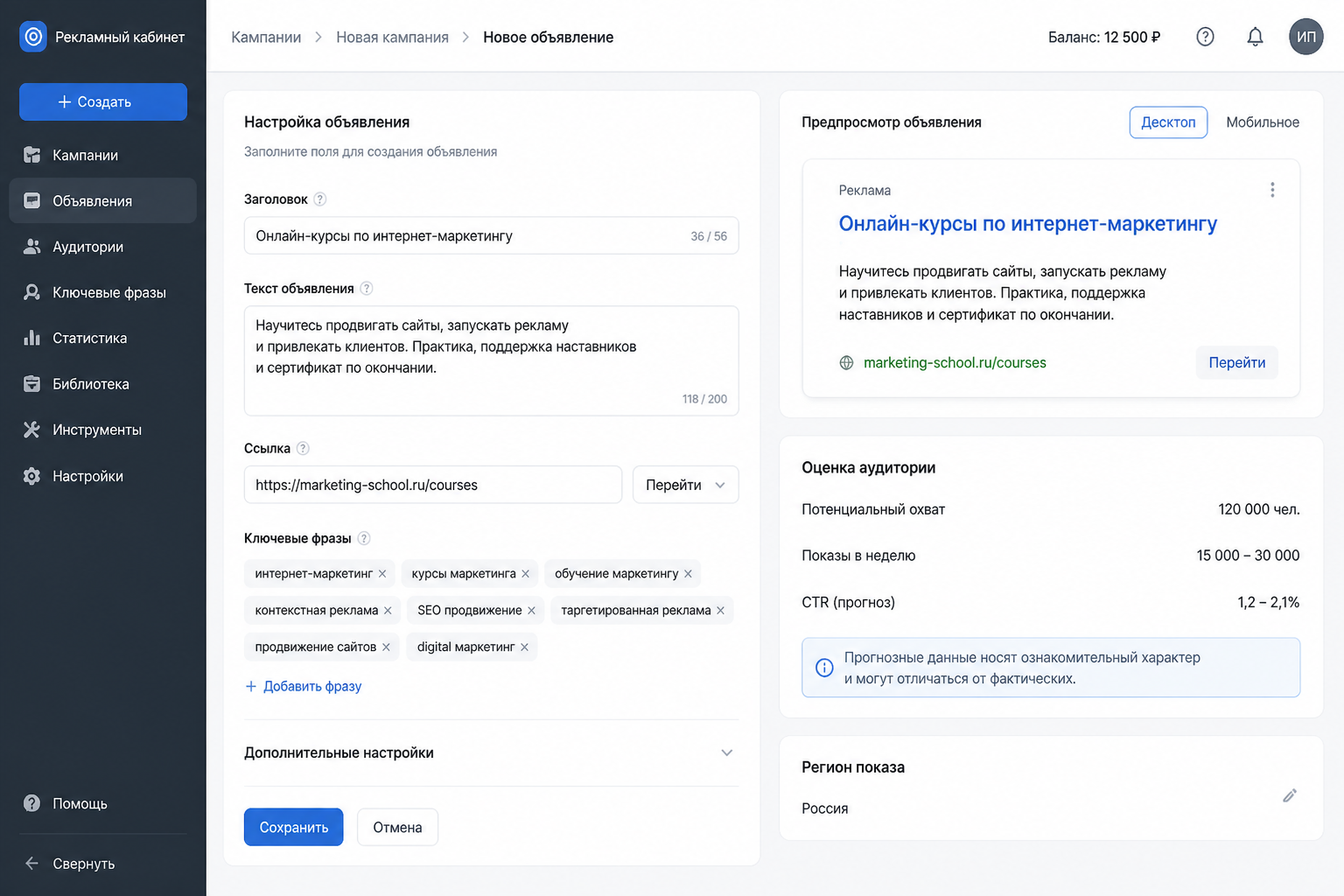Remove the 'таргетированная реклама' key phrase
This screenshot has height=896, width=1344.
[720, 611]
